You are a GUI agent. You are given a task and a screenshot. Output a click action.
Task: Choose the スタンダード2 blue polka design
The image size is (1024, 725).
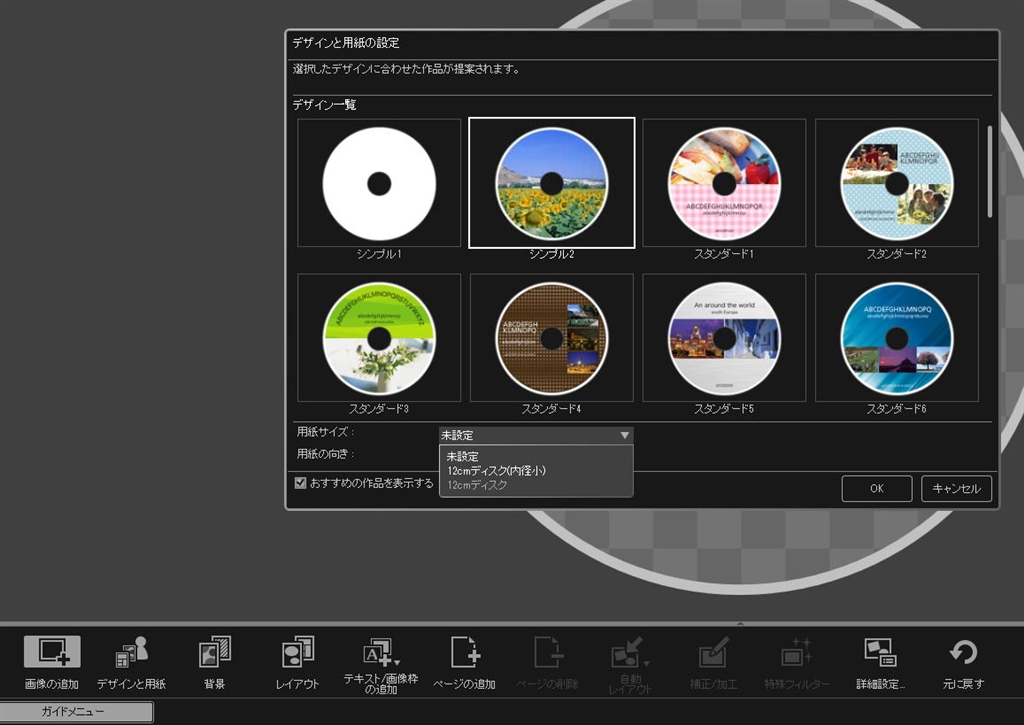coord(897,184)
